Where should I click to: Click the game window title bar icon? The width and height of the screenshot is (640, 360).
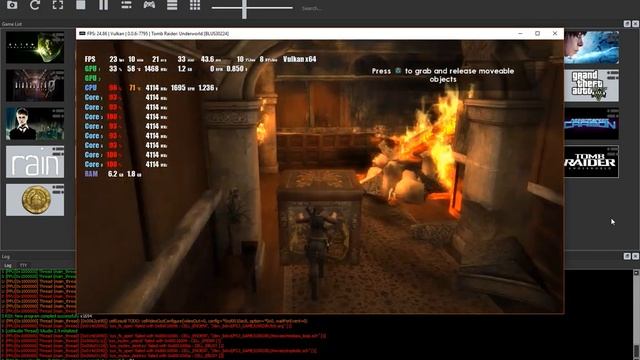(82, 33)
